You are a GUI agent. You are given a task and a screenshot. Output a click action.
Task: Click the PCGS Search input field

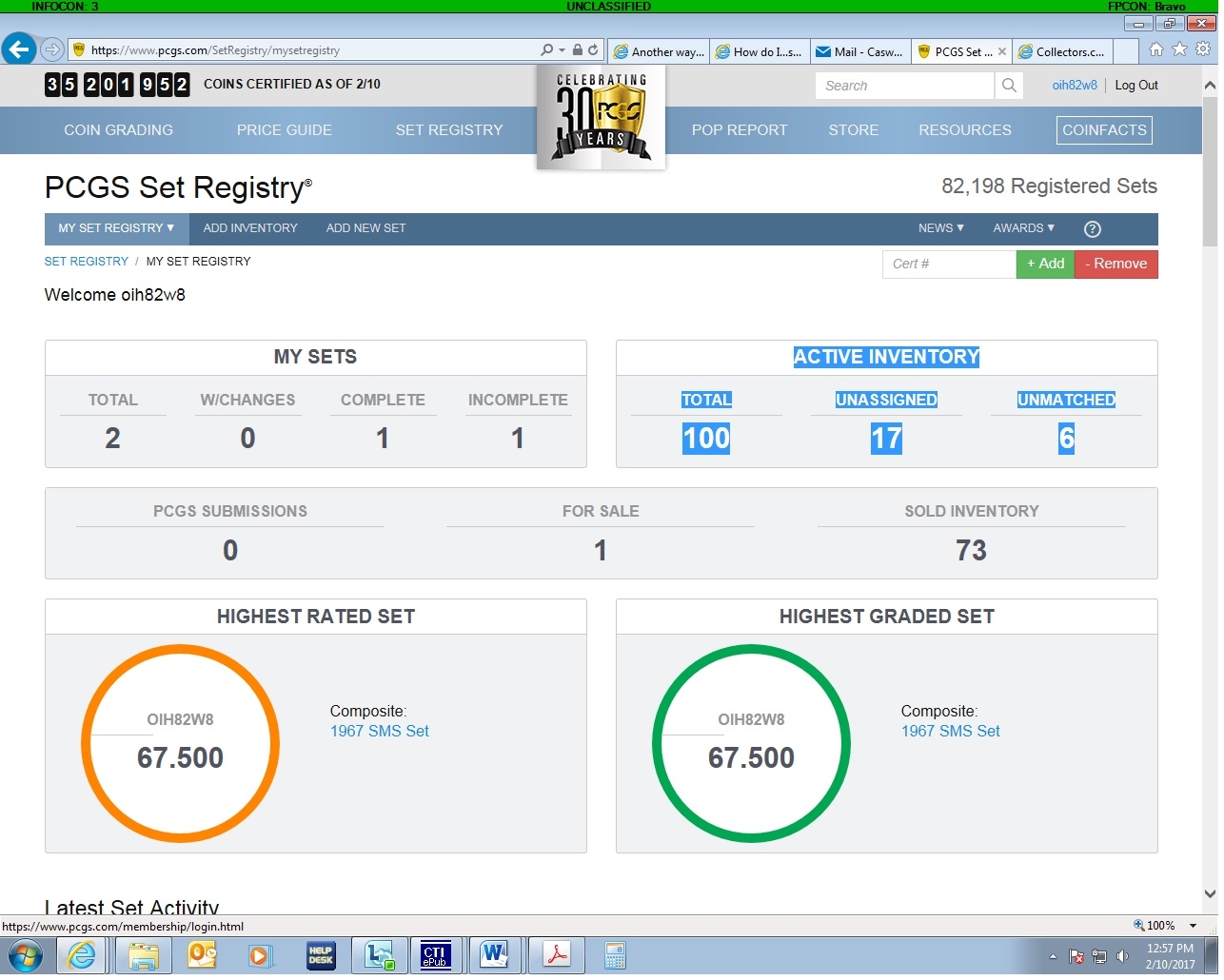coord(905,86)
